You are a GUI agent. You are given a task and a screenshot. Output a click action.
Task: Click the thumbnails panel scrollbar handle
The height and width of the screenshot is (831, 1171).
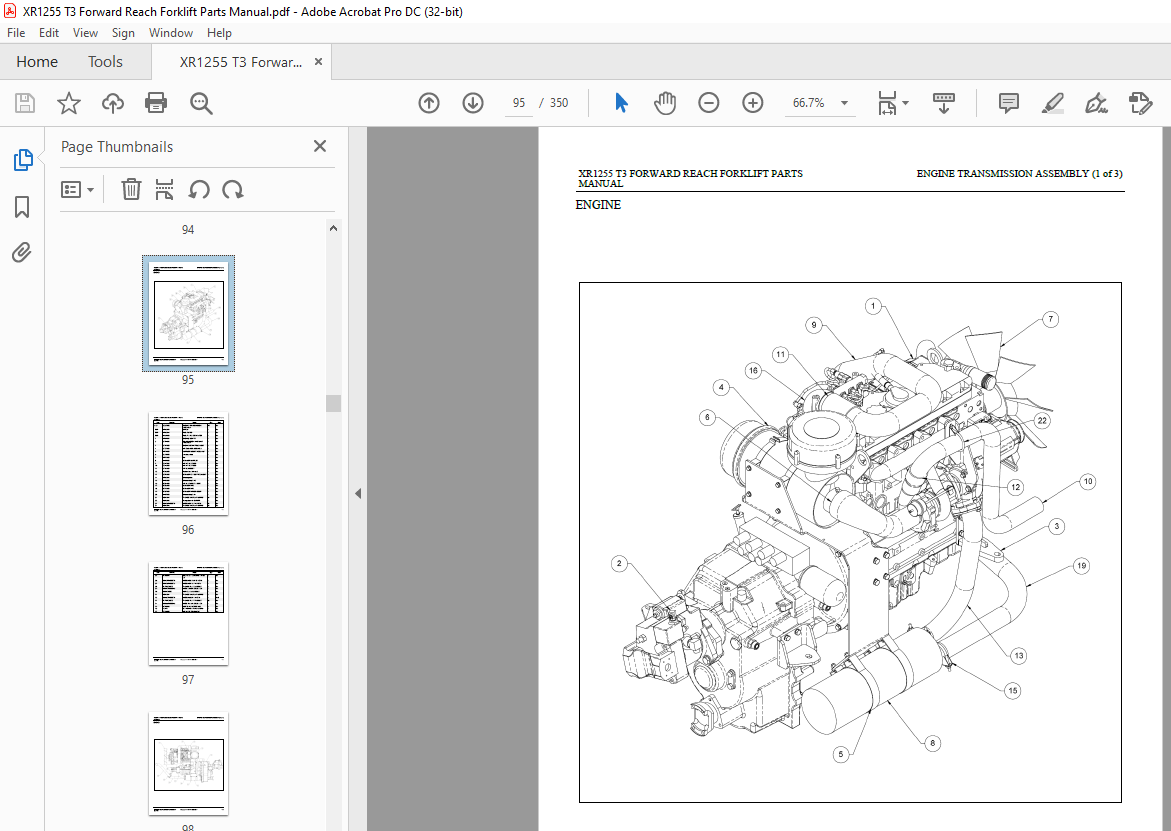point(334,403)
